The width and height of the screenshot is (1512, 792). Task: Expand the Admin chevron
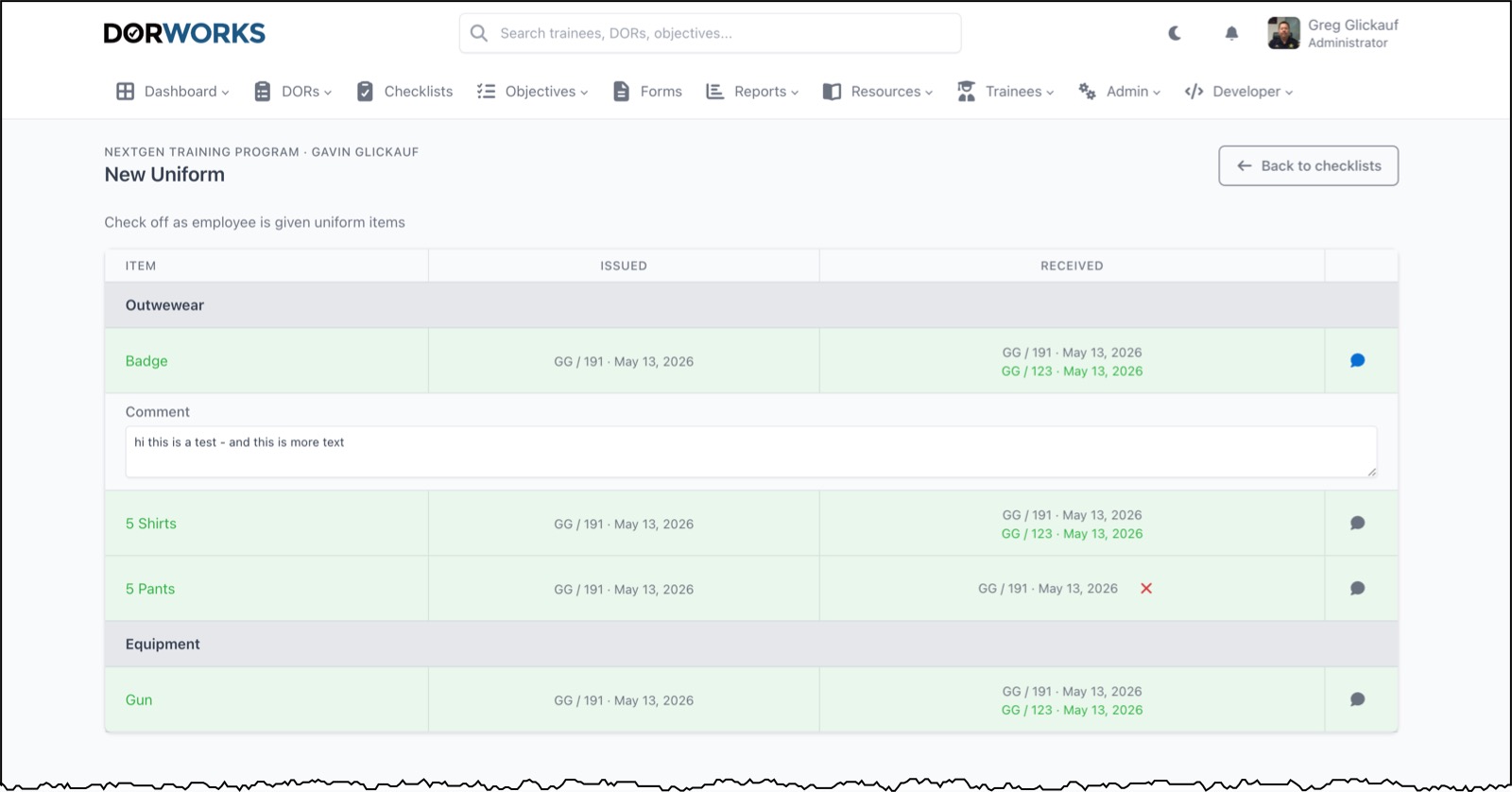(x=1157, y=93)
